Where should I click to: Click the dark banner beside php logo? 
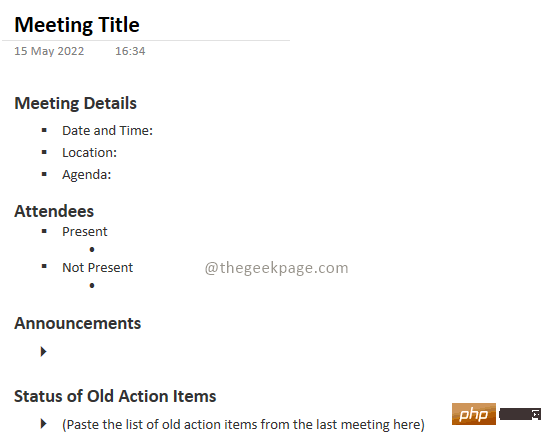point(520,414)
